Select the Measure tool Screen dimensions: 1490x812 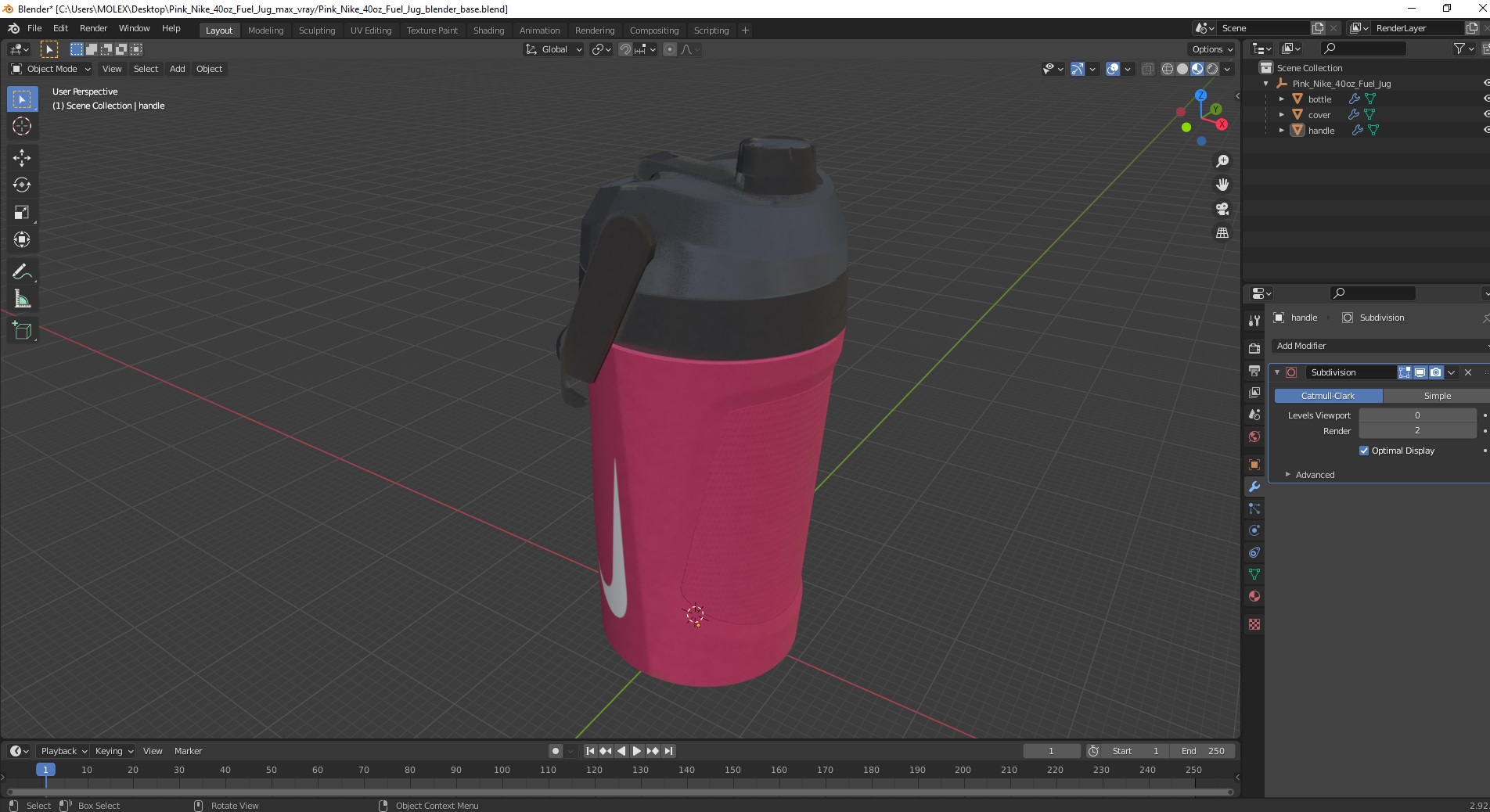pos(22,299)
